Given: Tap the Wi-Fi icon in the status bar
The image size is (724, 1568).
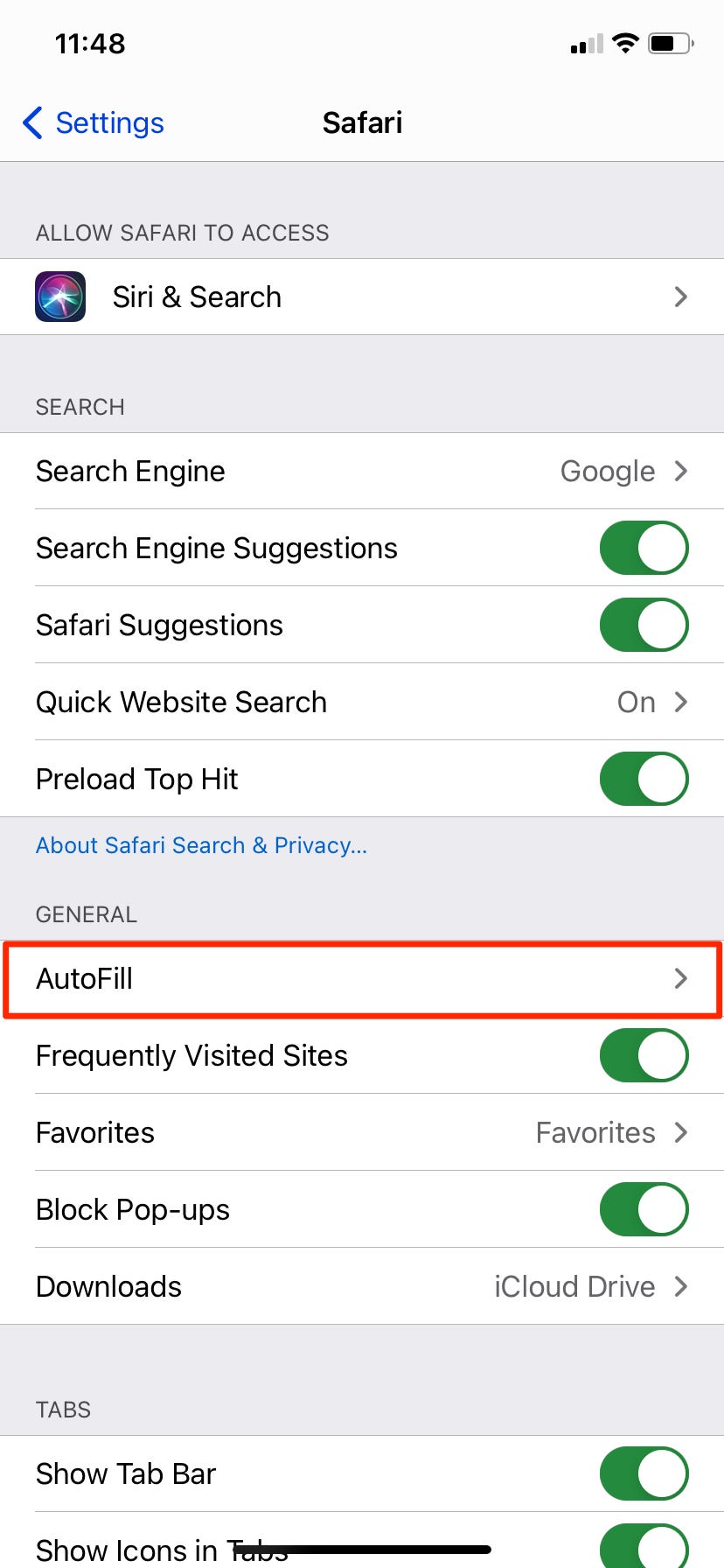Looking at the screenshot, I should pos(625,42).
